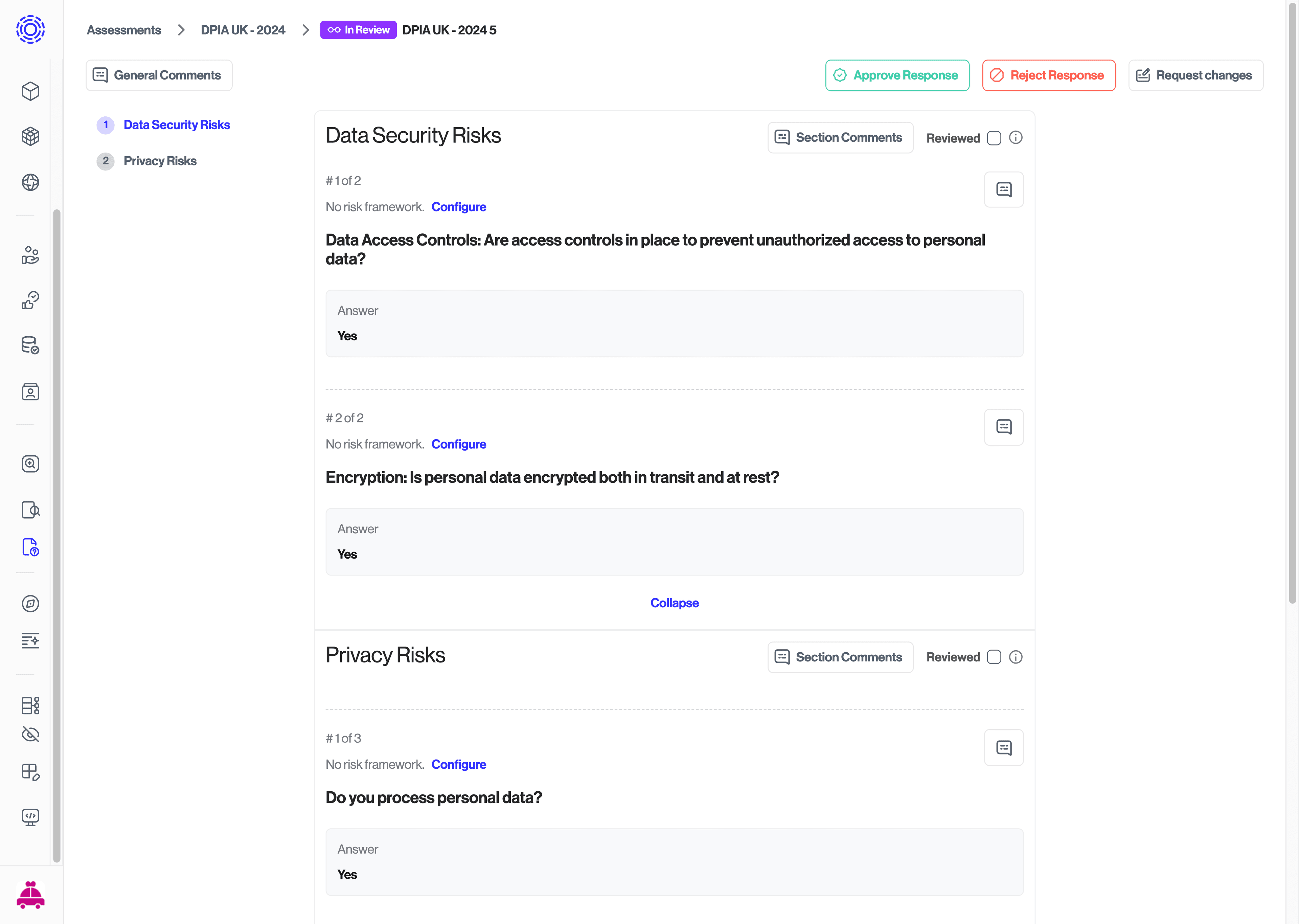The width and height of the screenshot is (1299, 924).
Task: Toggle the crossed-eye hidden data sidebar icon
Action: click(x=30, y=734)
